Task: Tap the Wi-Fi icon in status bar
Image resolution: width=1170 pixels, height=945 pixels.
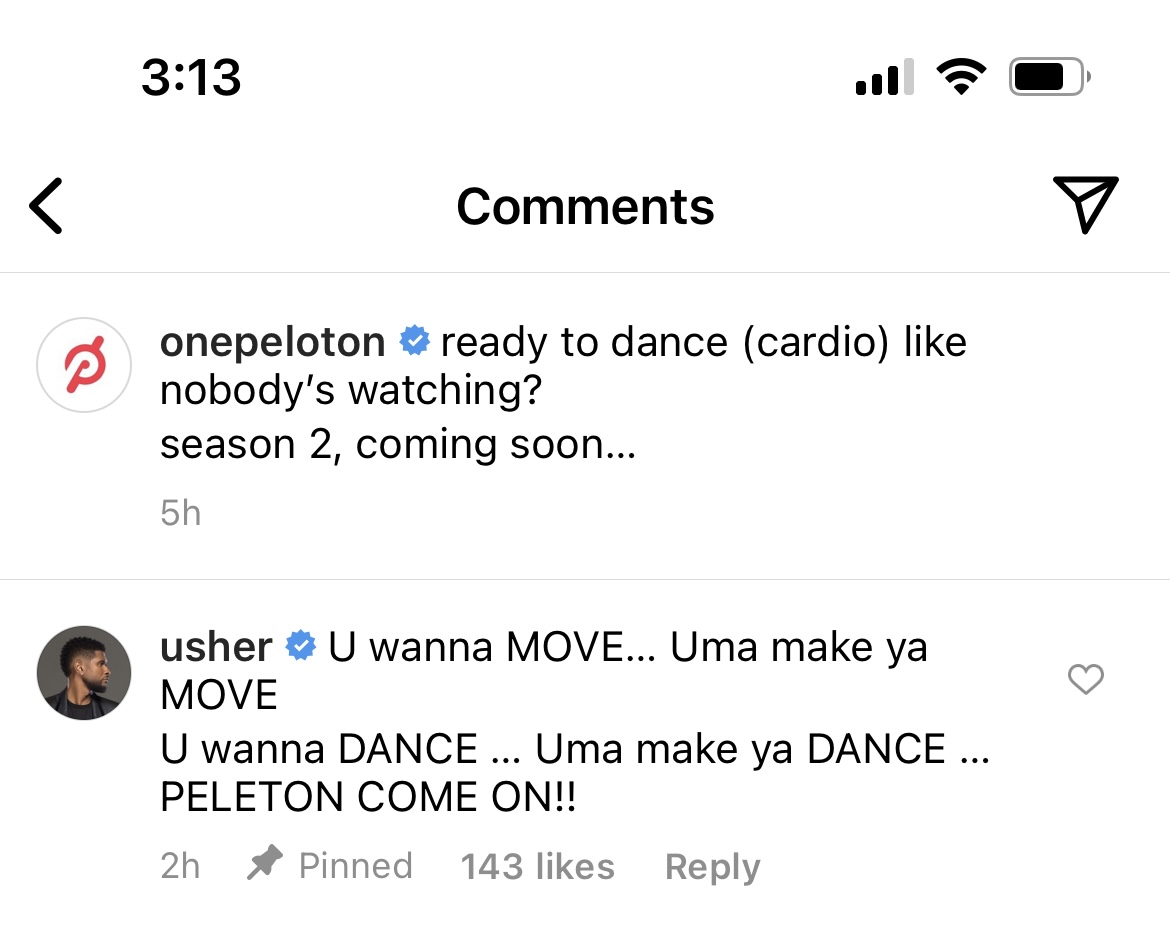Action: 961,77
